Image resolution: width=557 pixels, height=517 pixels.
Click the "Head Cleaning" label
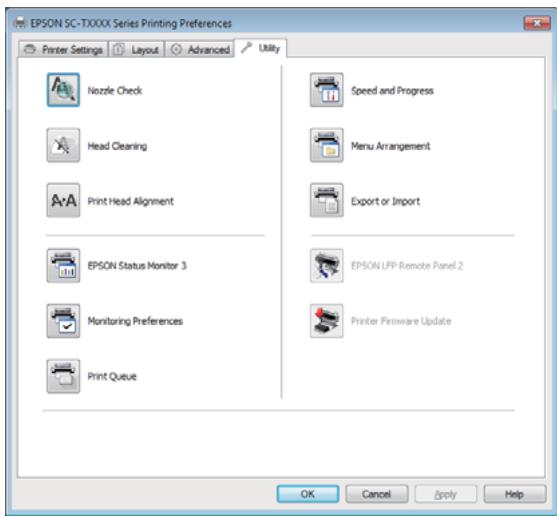point(117,146)
